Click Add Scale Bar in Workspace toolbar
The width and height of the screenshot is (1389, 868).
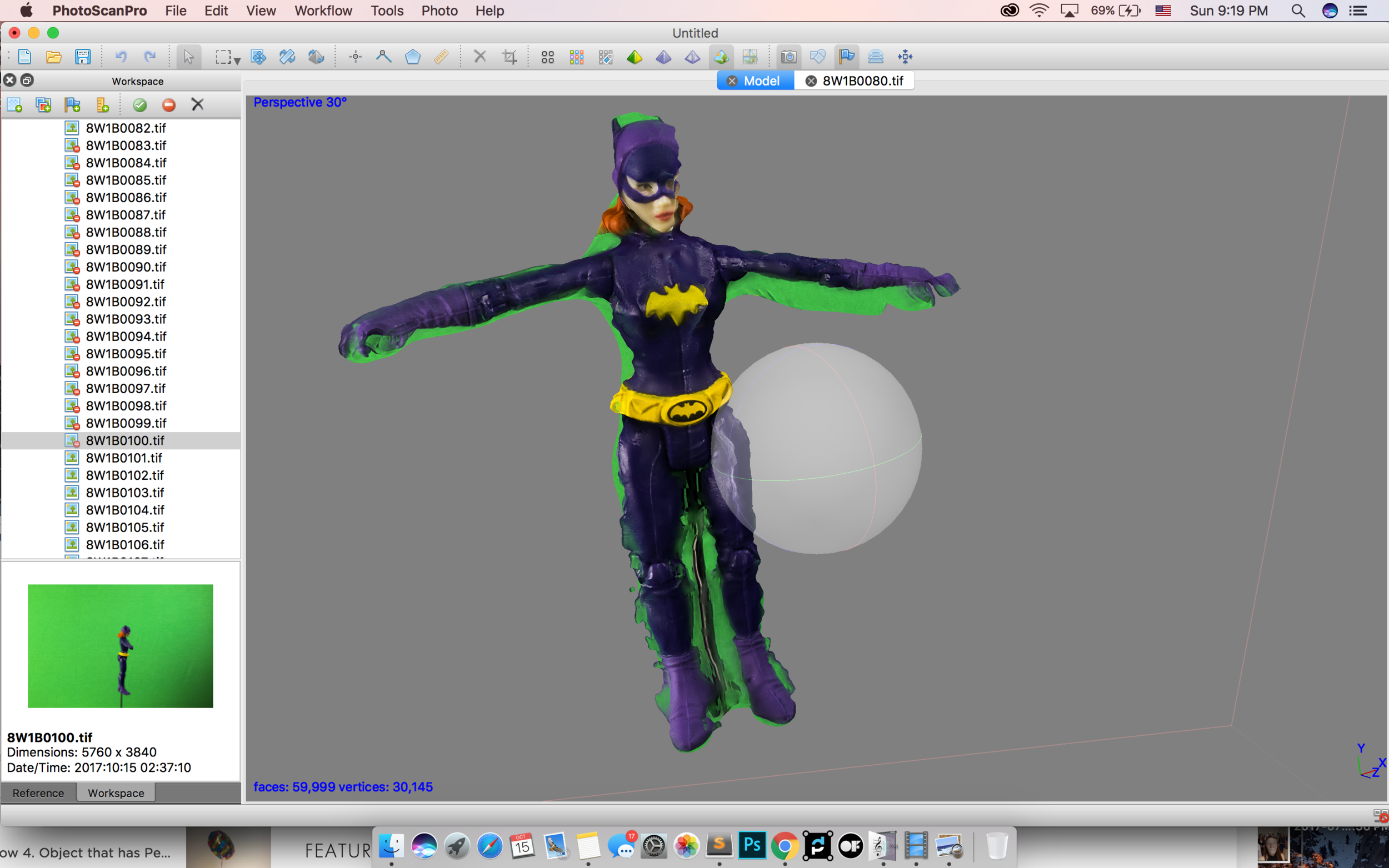(102, 104)
